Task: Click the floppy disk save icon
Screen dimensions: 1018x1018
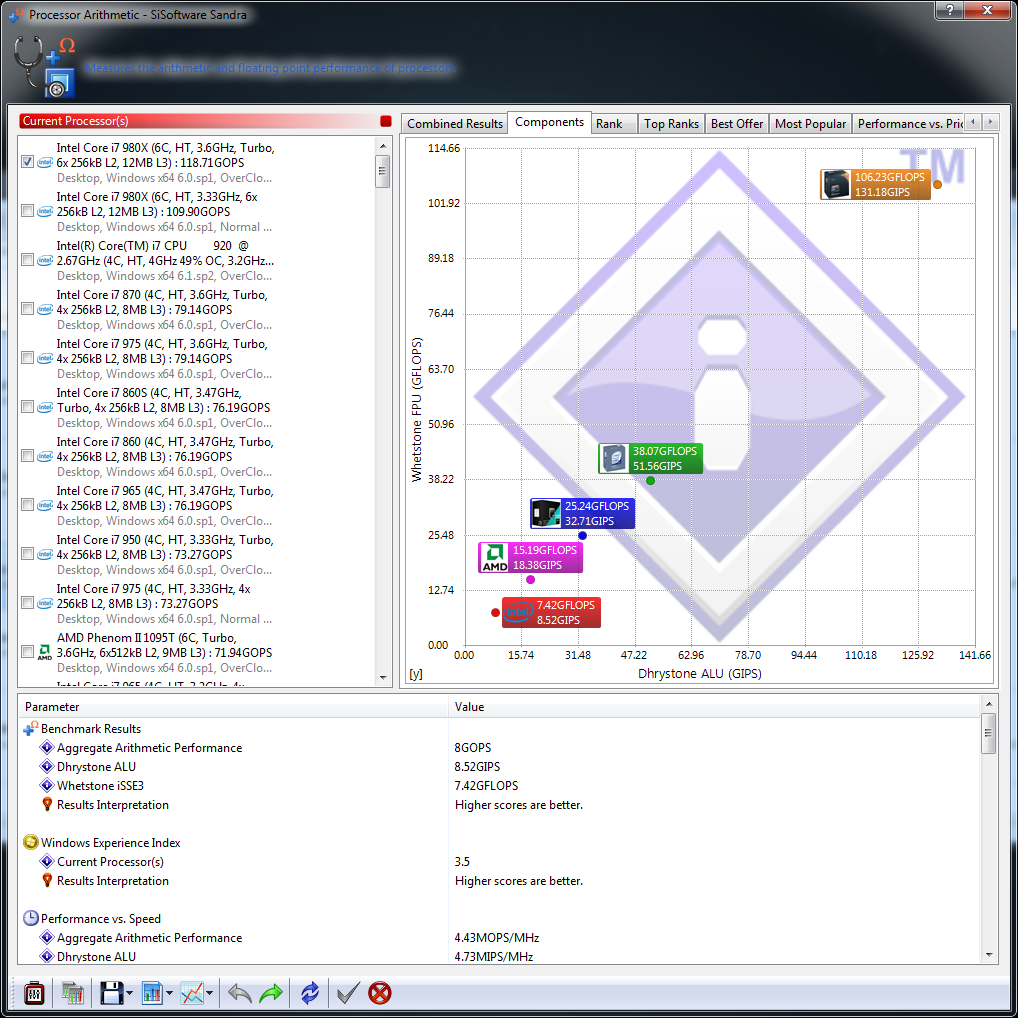Action: (111, 993)
